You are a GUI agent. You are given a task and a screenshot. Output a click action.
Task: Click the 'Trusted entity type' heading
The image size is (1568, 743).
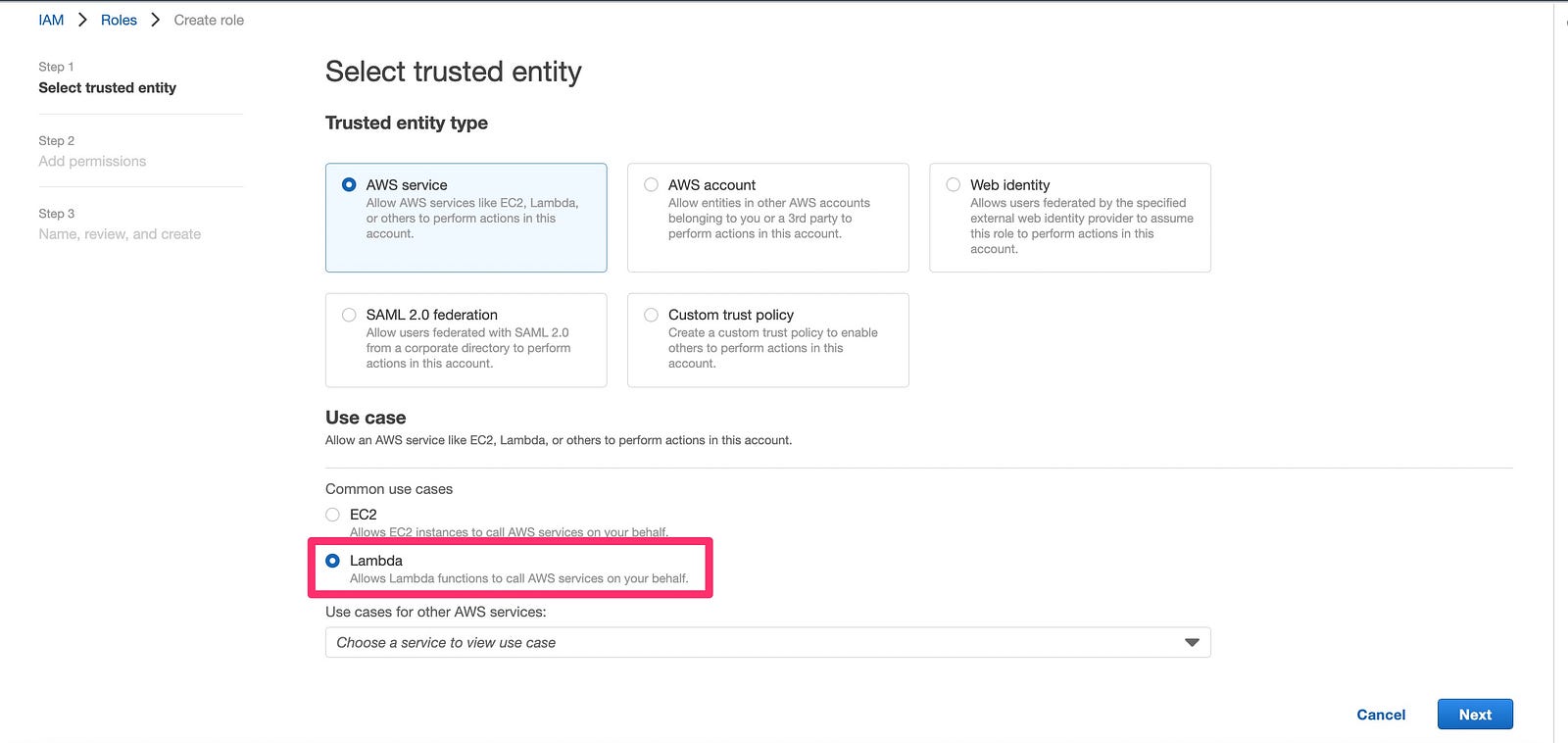click(x=407, y=123)
